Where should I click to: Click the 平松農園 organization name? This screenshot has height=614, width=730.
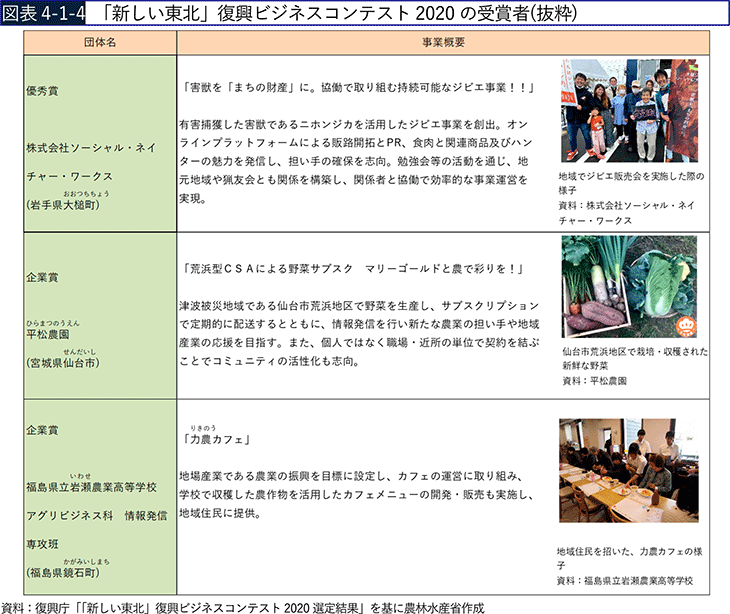(47, 334)
